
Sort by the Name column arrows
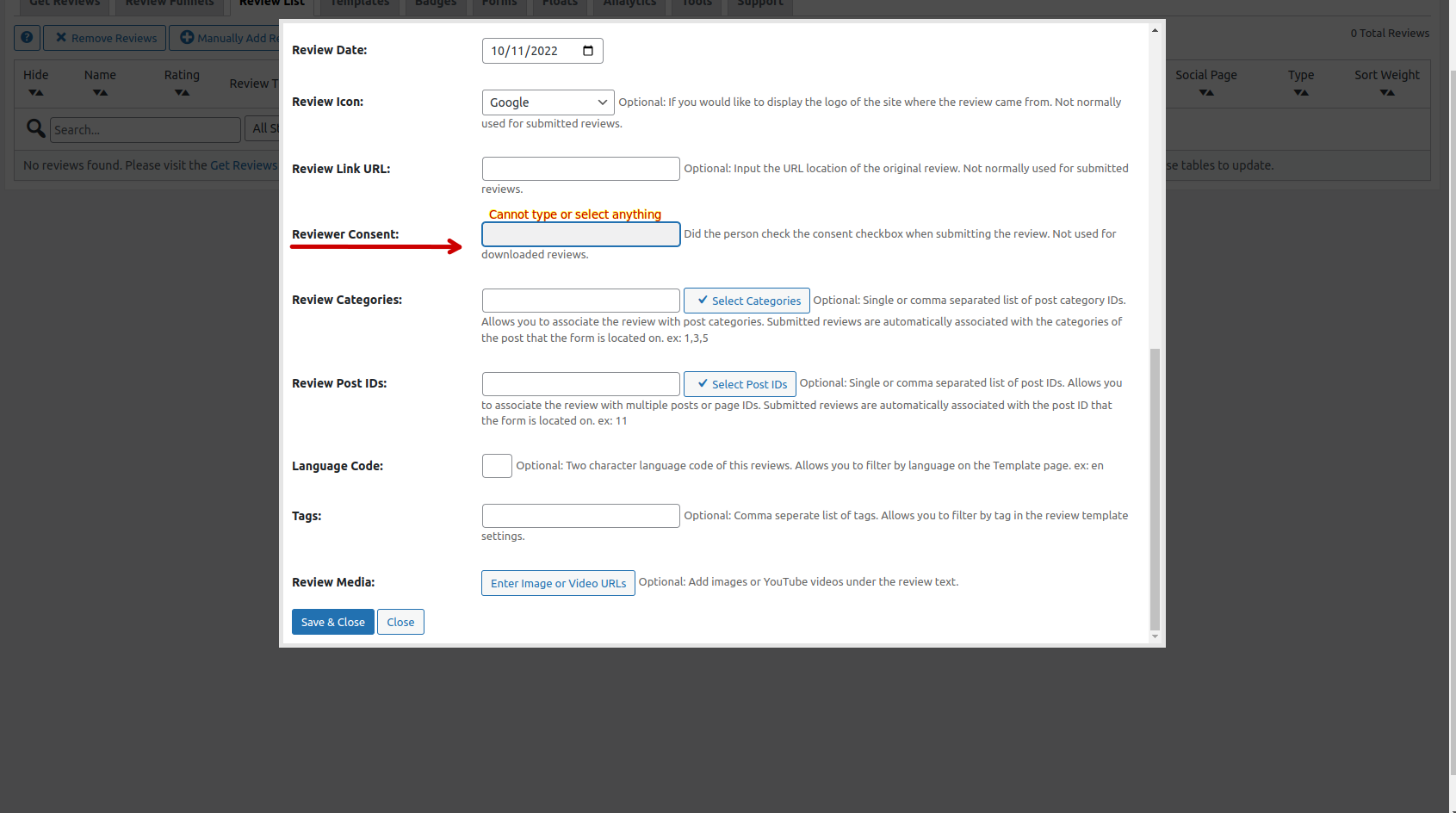click(100, 92)
